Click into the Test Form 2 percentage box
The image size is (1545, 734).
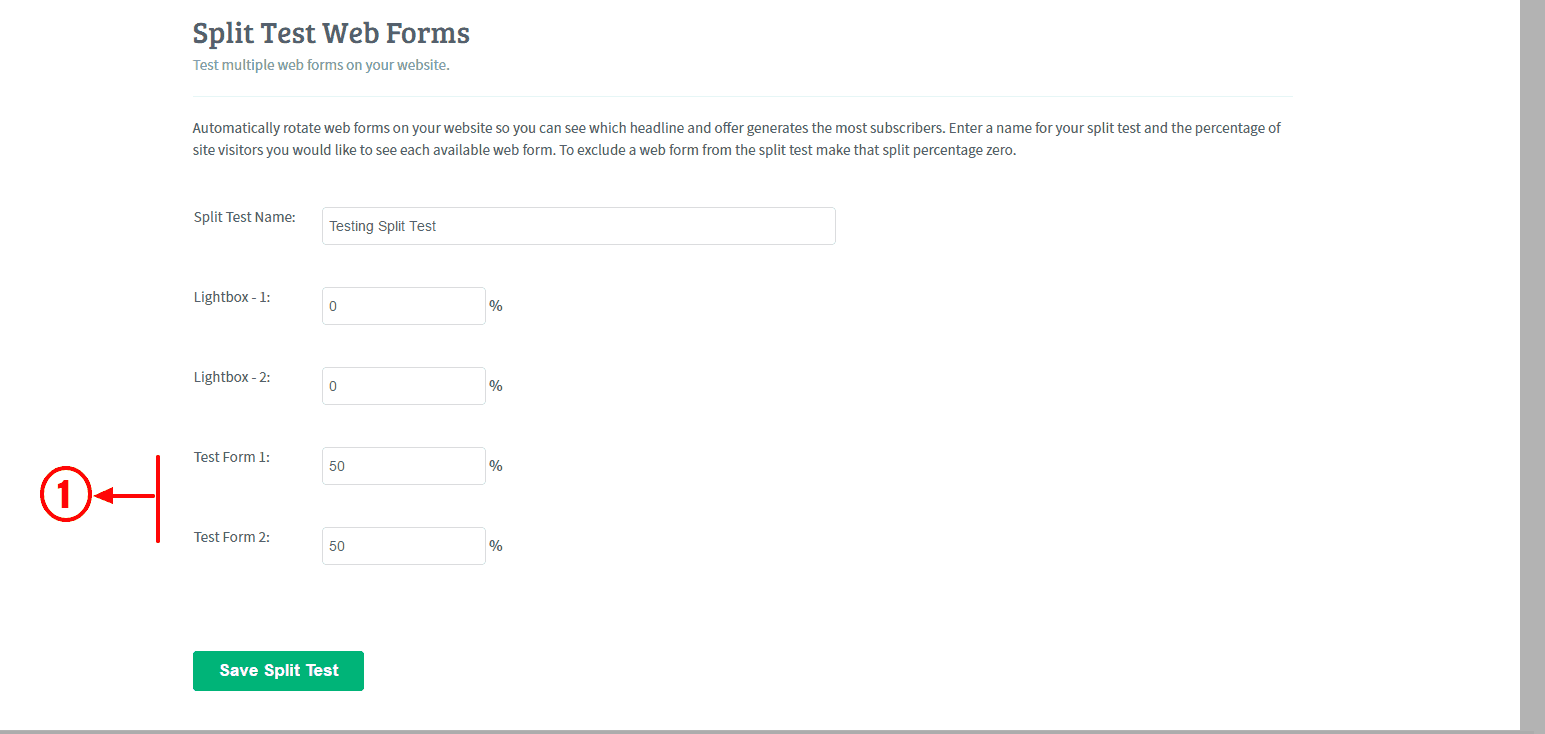(x=404, y=546)
